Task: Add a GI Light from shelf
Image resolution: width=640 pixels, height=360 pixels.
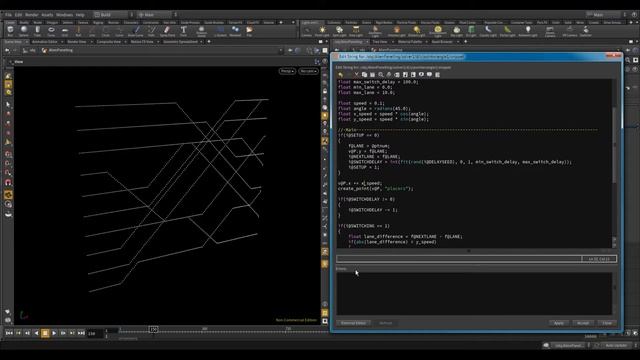Action: pyautogui.click(x=471, y=31)
